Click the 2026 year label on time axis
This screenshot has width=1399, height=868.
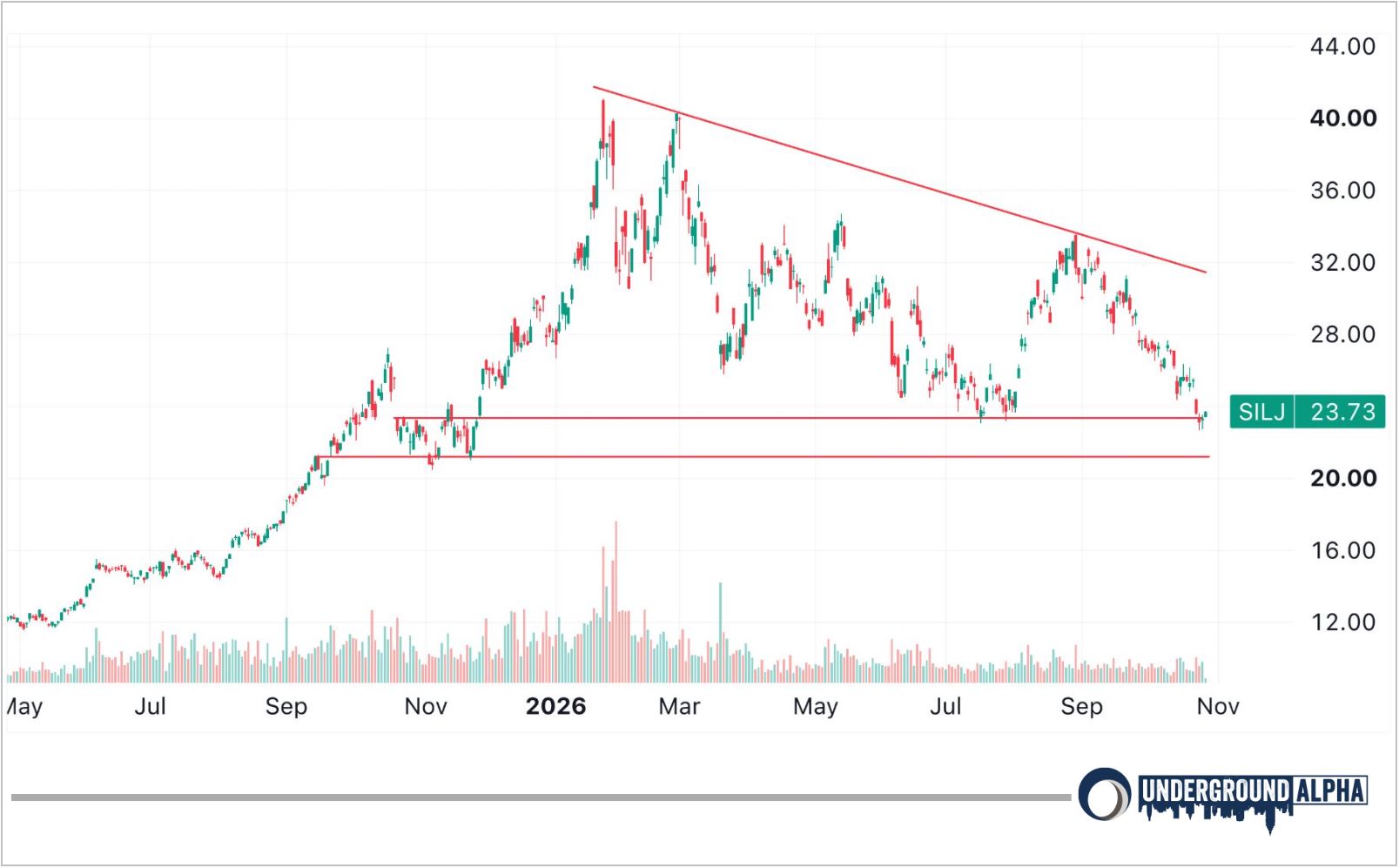click(555, 706)
